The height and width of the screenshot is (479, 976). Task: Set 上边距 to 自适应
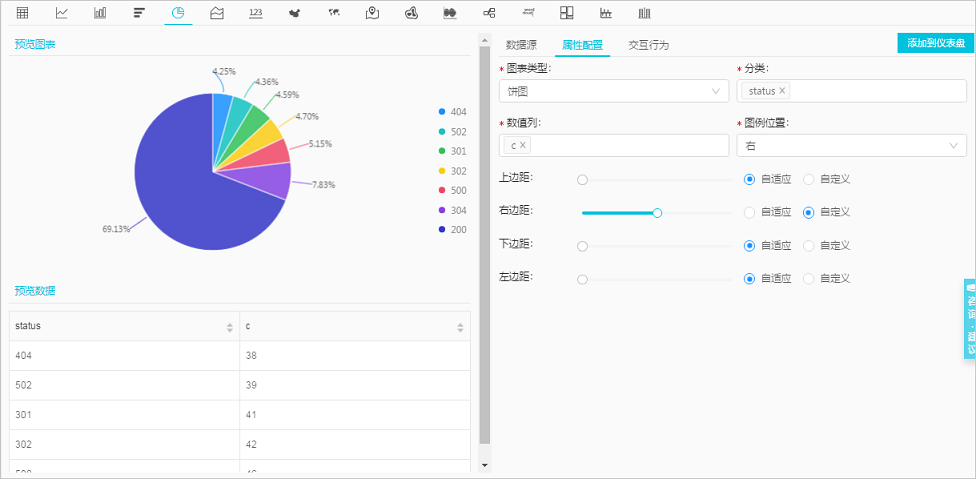pyautogui.click(x=749, y=179)
